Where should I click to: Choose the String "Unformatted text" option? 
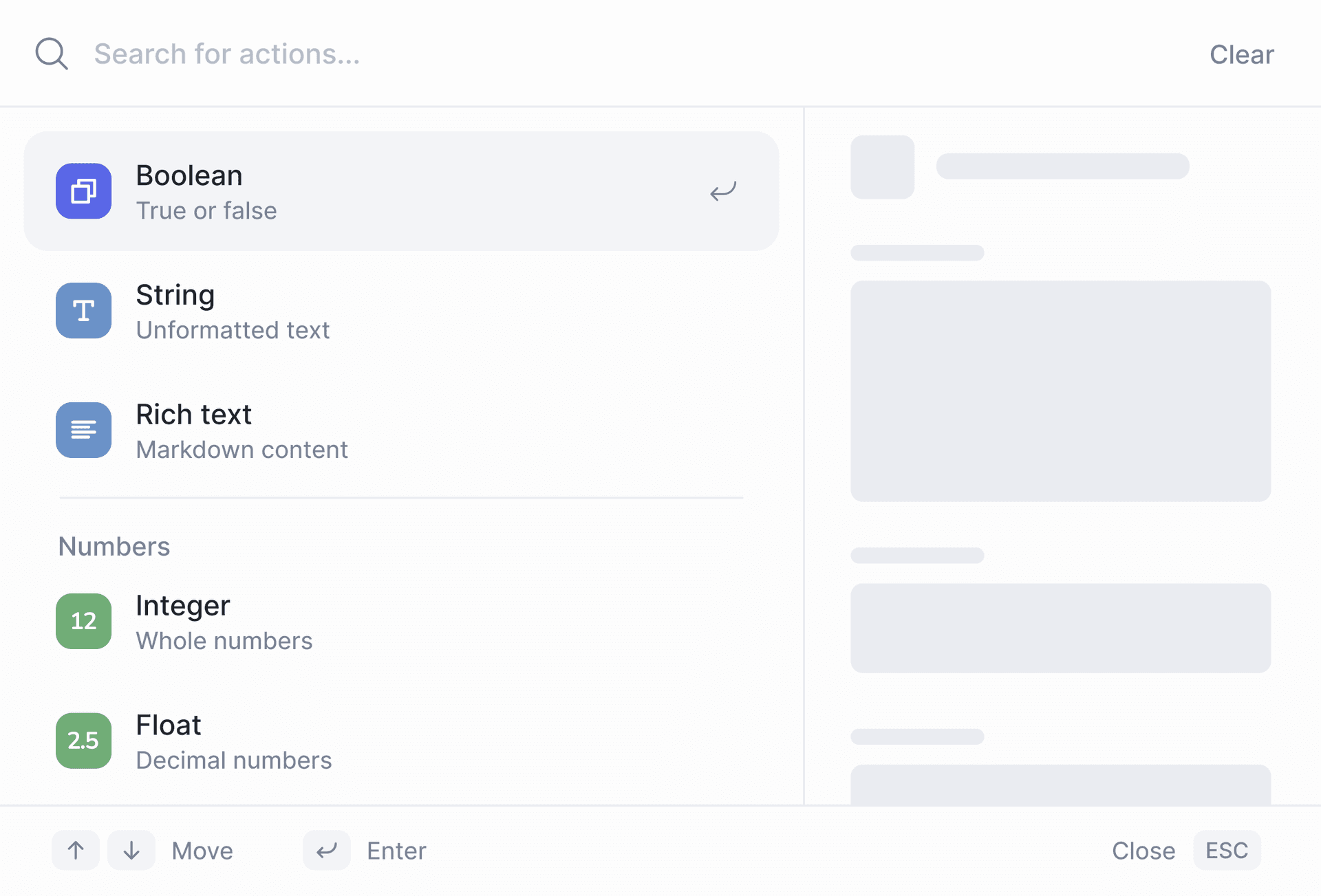coord(401,311)
